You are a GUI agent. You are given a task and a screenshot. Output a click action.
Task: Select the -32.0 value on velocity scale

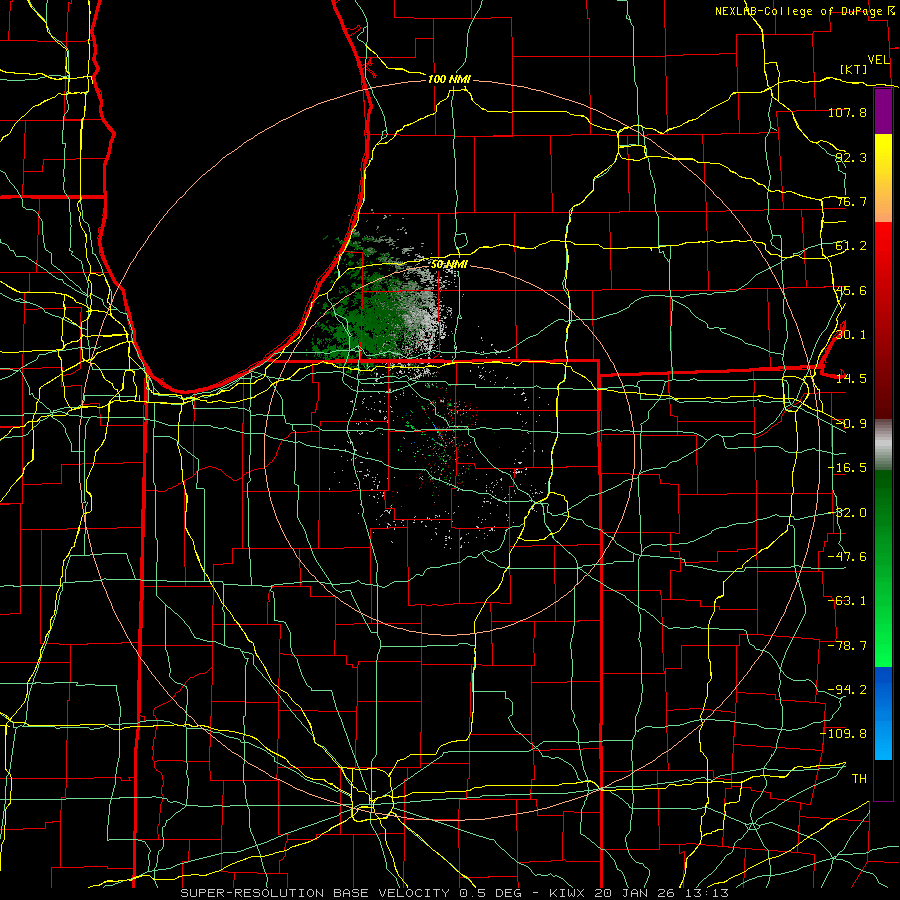tap(847, 513)
